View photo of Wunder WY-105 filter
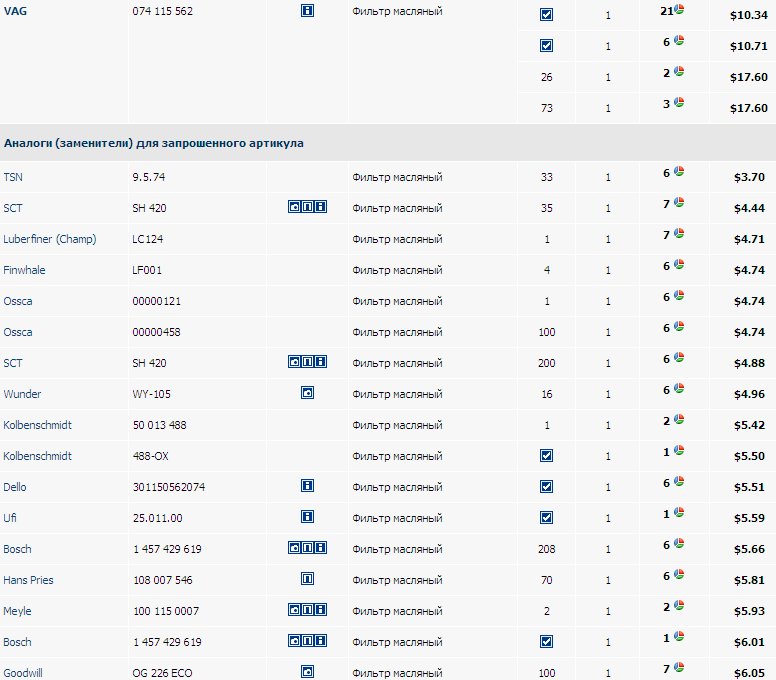The width and height of the screenshot is (776, 680). pyautogui.click(x=307, y=393)
